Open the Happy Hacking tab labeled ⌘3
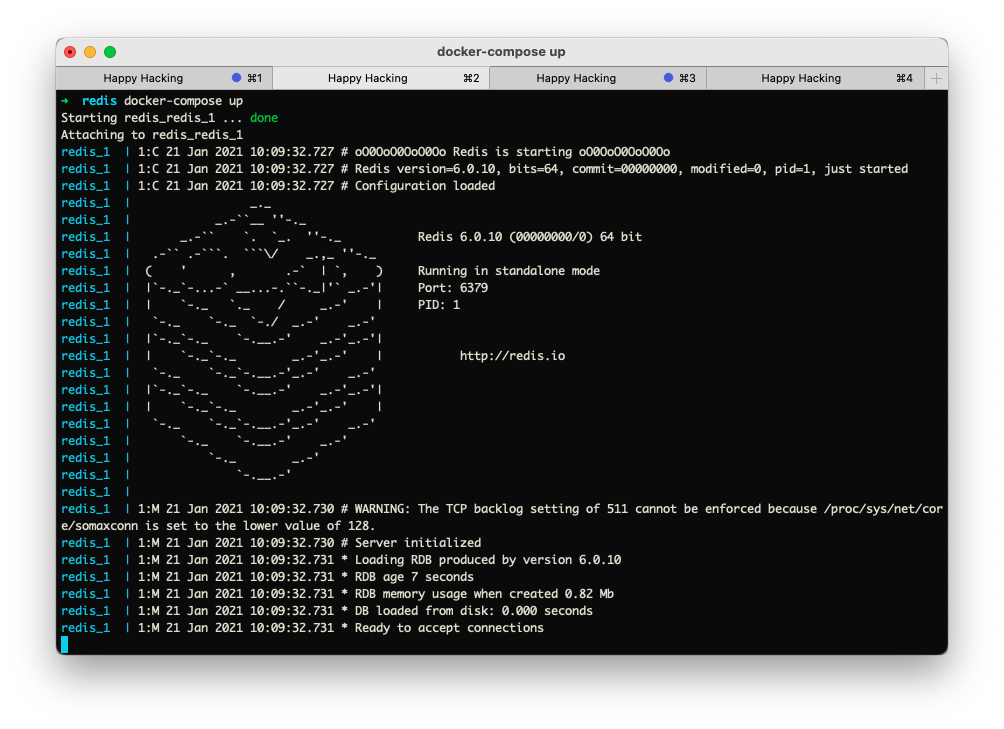The height and width of the screenshot is (729, 1004). tap(597, 78)
